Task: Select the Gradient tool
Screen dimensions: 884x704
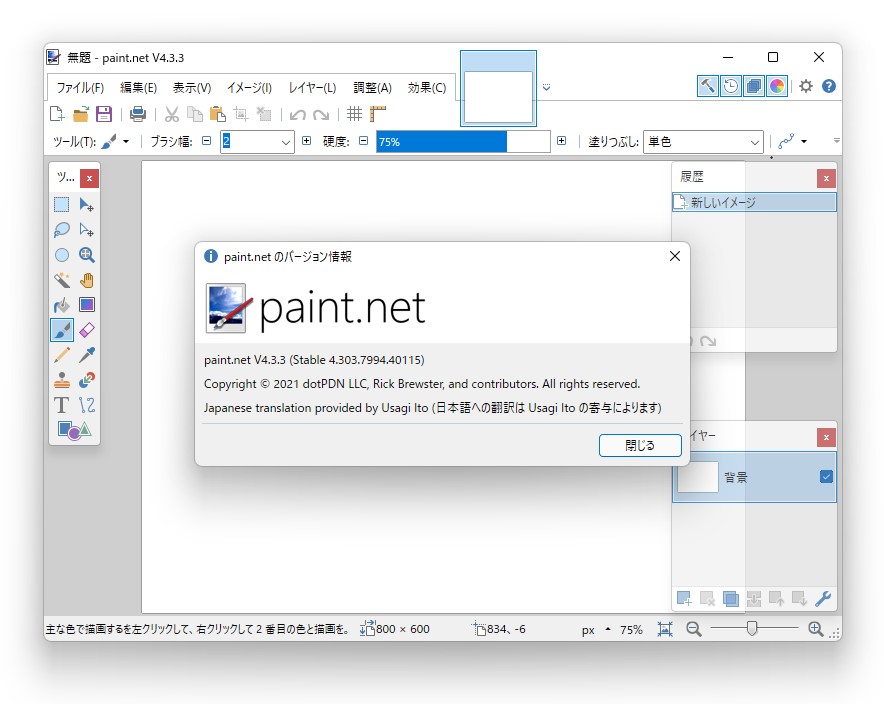Action: (87, 304)
